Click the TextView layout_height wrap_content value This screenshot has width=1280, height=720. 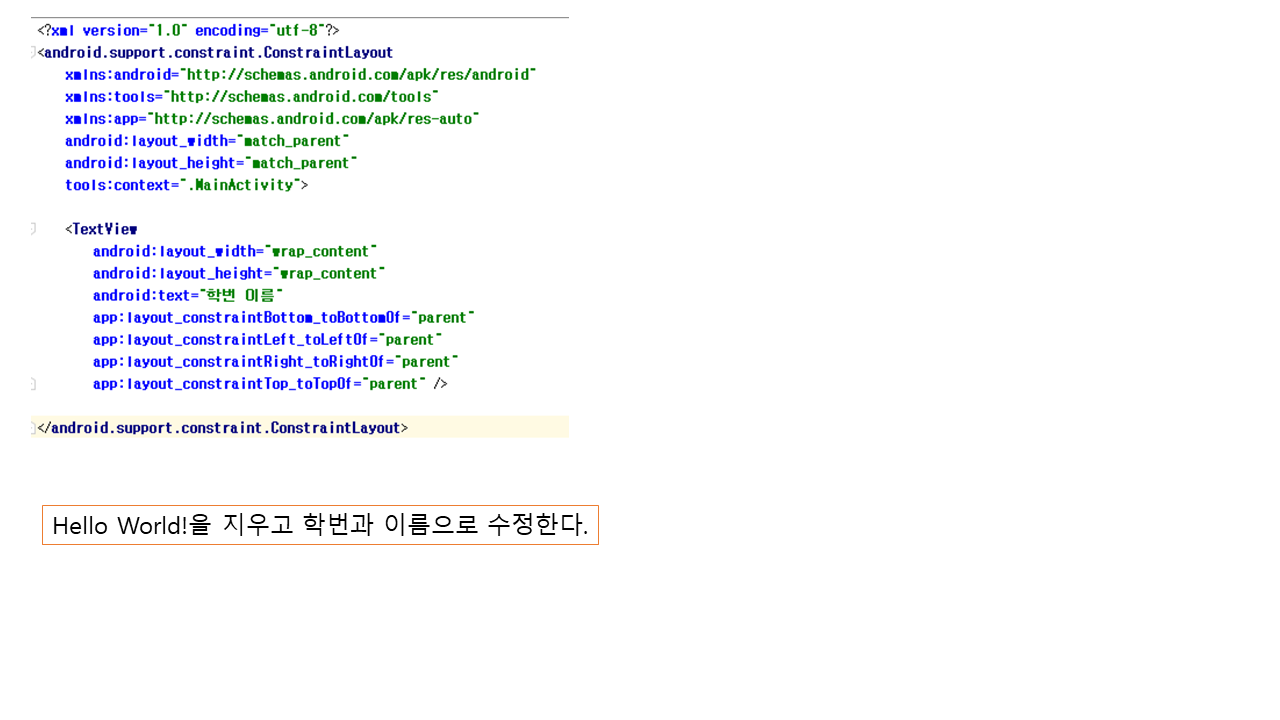[x=328, y=273]
